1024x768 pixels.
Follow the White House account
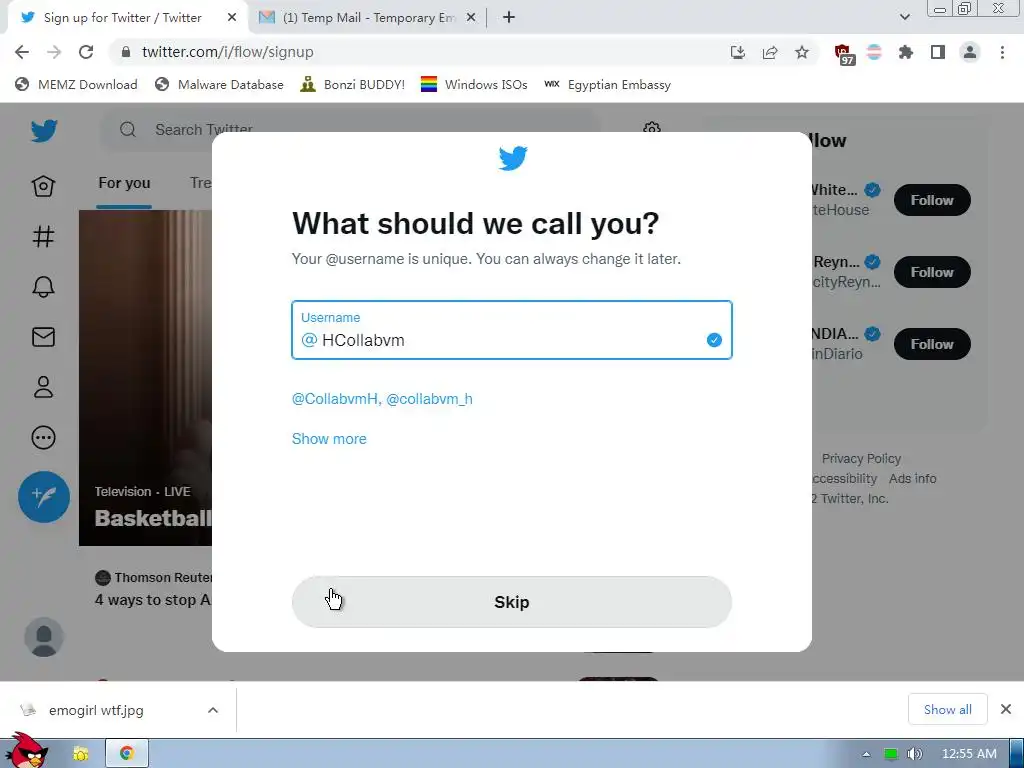tap(932, 200)
